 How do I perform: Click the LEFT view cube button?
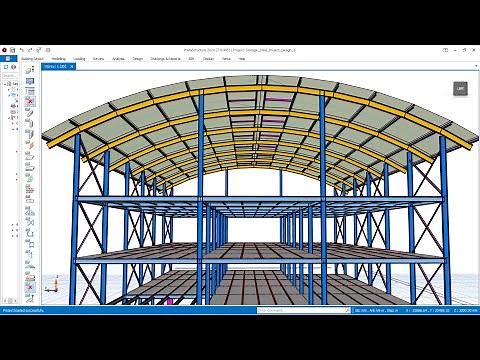point(460,89)
